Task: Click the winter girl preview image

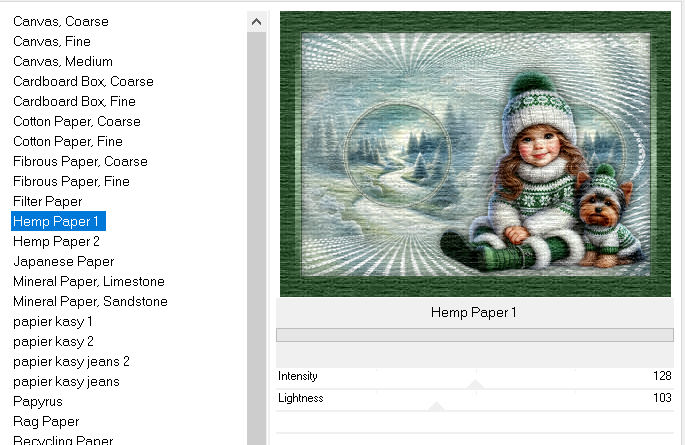Action: (475, 154)
